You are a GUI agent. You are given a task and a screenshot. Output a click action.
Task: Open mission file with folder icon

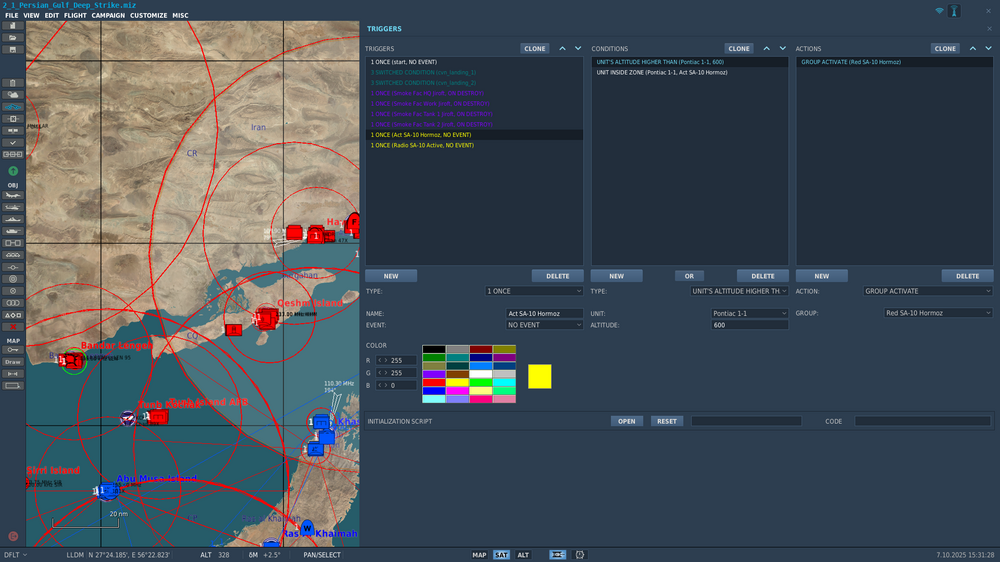13,37
